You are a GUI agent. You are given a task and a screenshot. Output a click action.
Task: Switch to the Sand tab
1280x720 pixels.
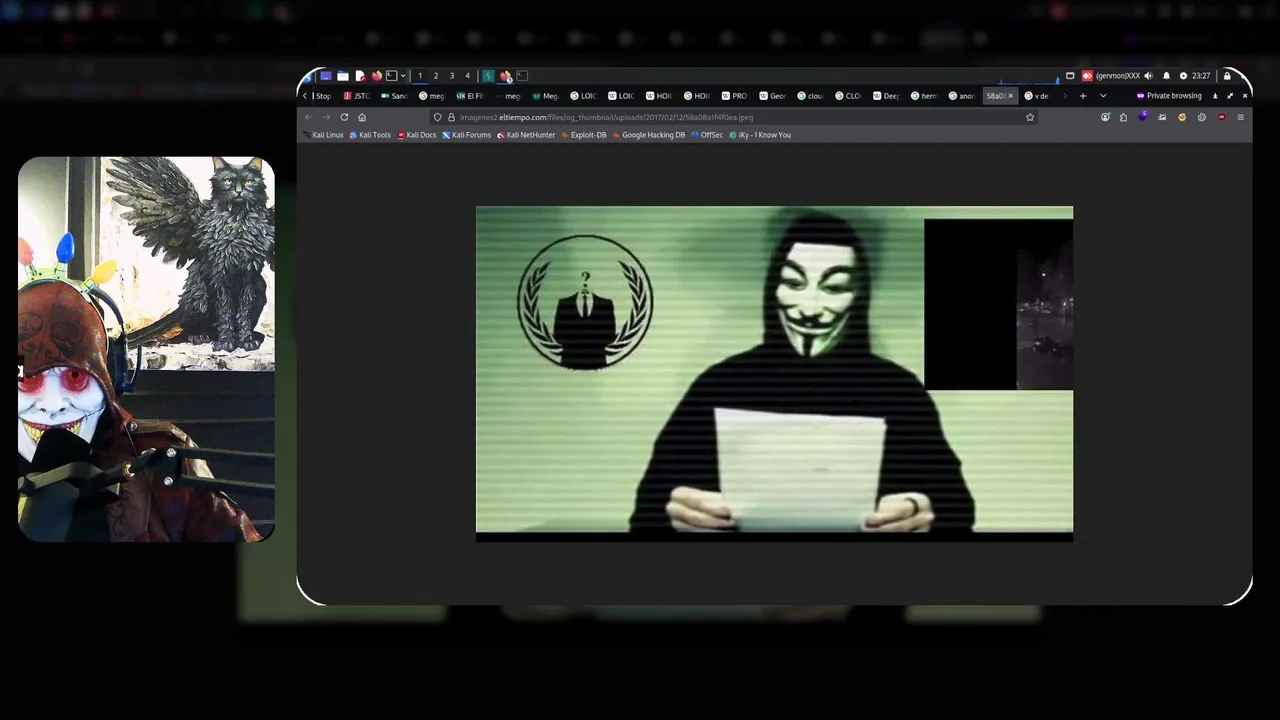coord(395,96)
